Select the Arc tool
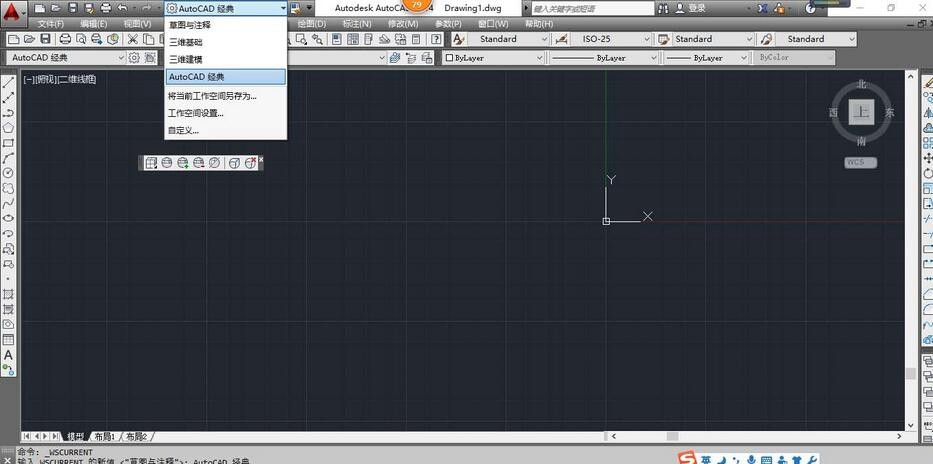Viewport: 933px width, 464px height. [x=8, y=158]
